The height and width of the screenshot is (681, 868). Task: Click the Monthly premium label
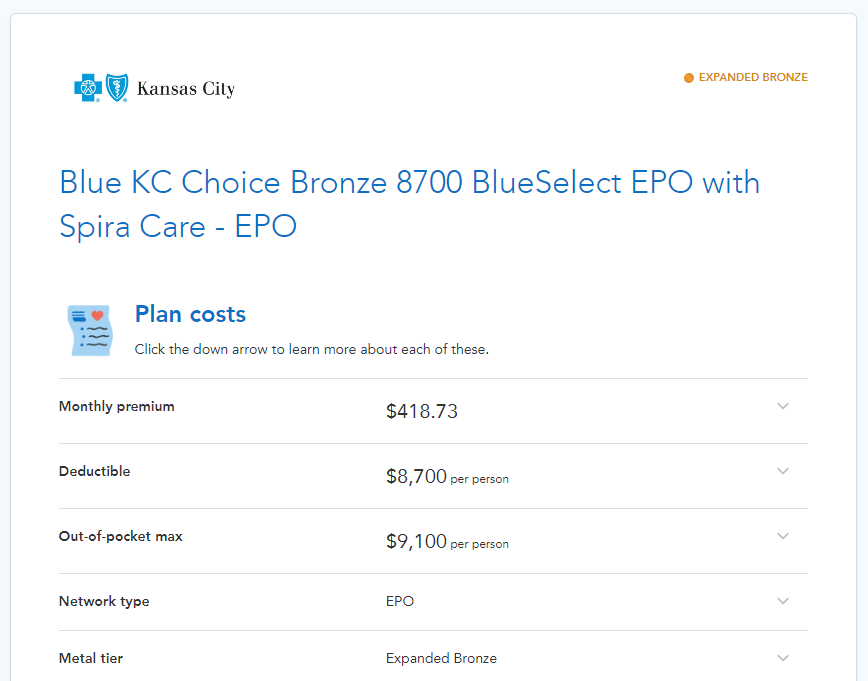pos(117,406)
